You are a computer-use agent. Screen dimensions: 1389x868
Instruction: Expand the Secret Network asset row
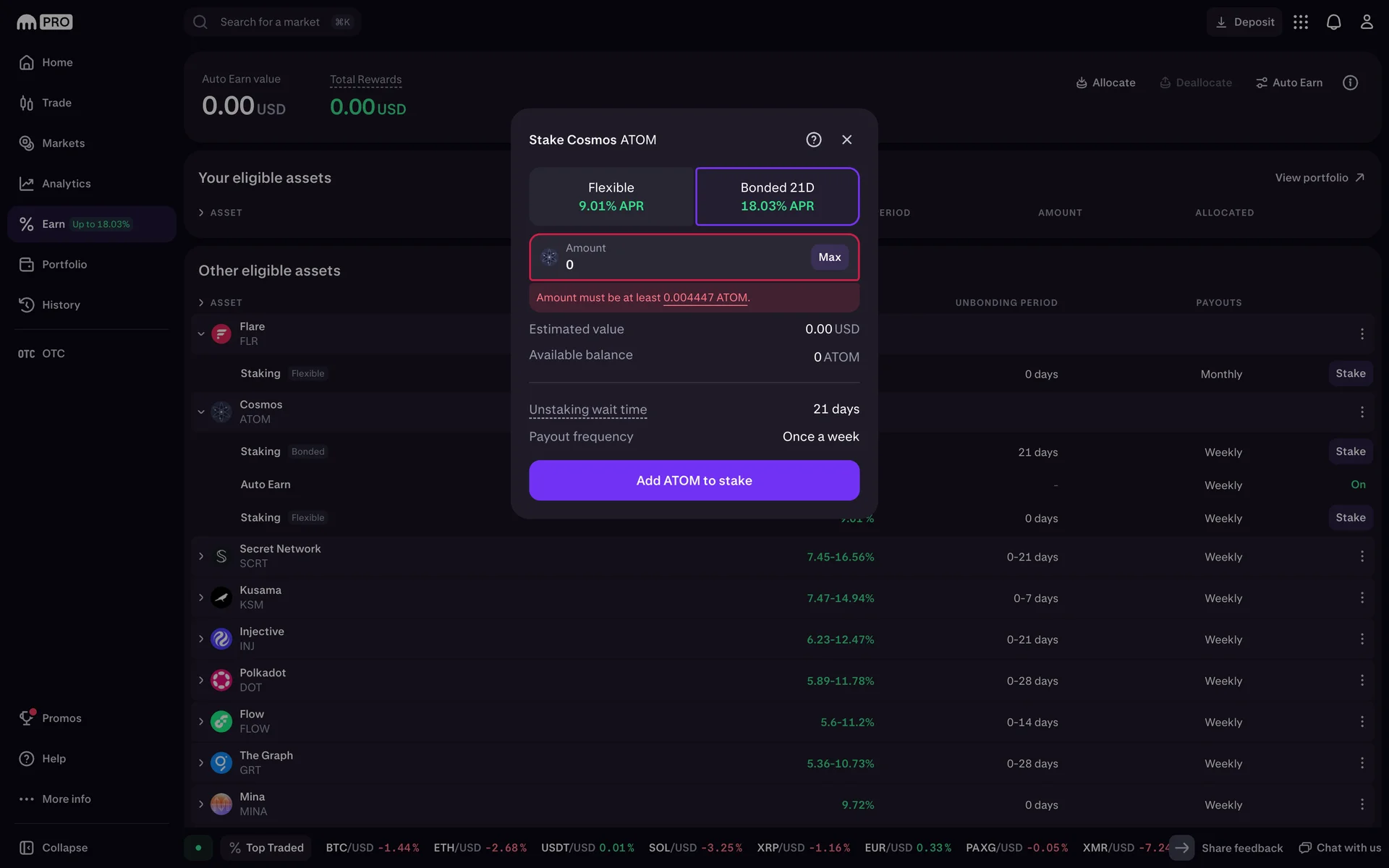(x=201, y=556)
